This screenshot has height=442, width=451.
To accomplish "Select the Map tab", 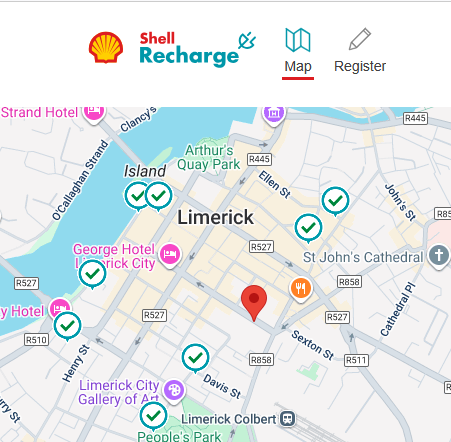I will point(298,53).
